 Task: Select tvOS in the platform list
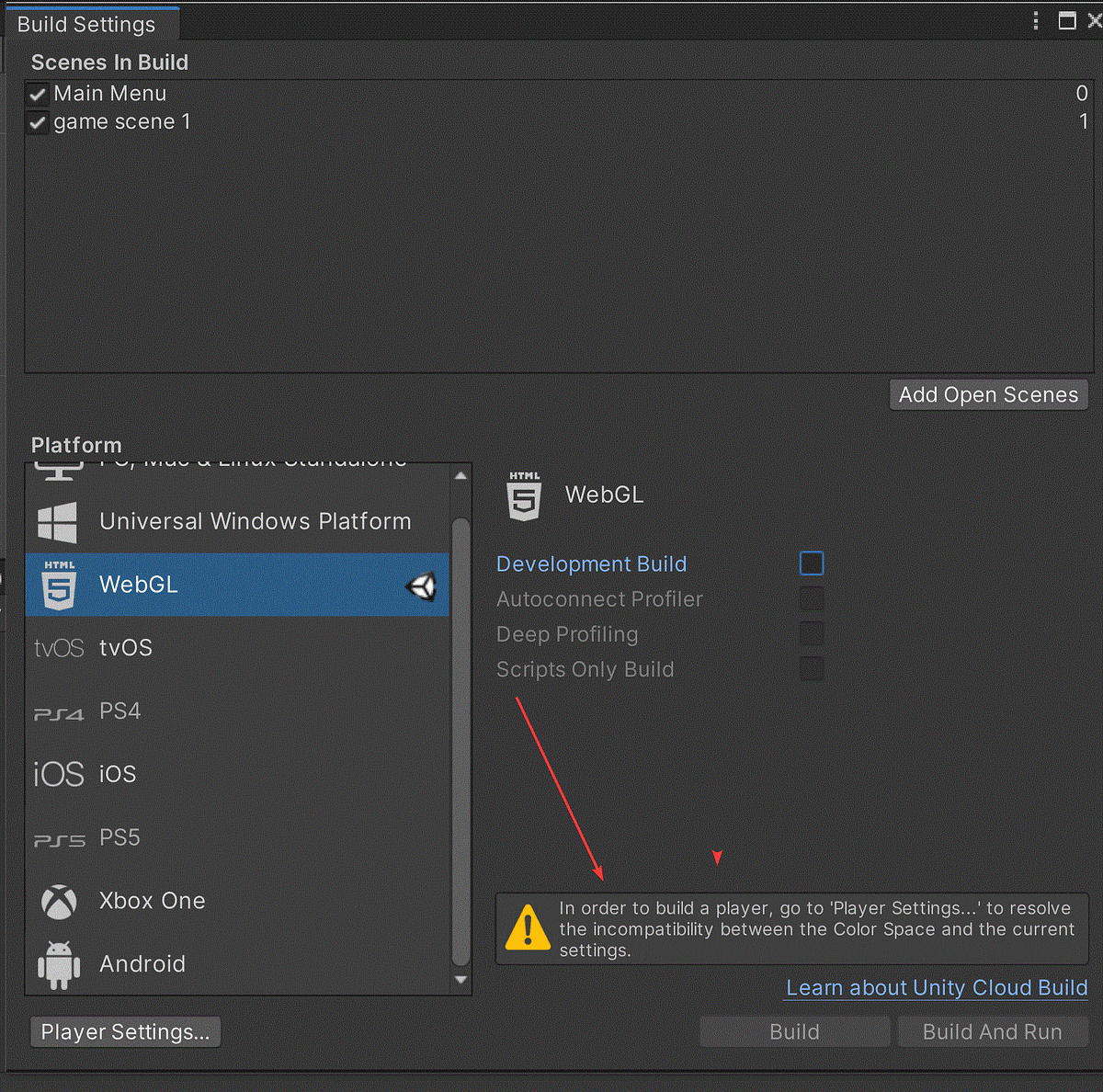tap(237, 647)
